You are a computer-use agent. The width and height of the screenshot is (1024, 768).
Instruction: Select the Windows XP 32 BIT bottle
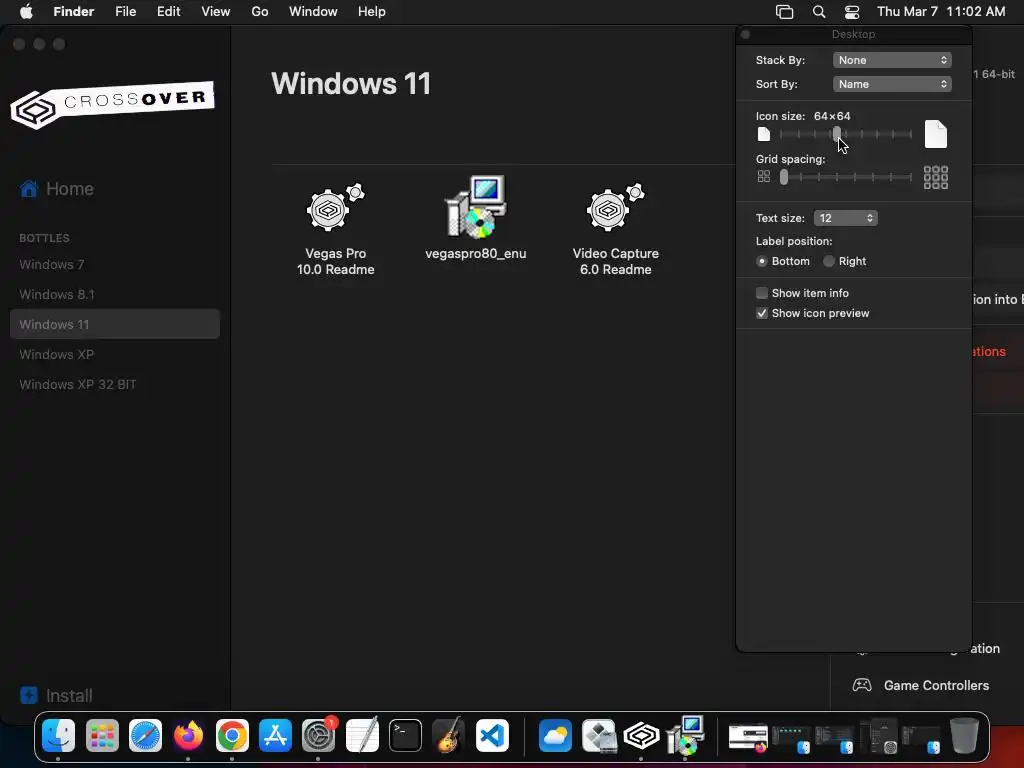click(115, 385)
